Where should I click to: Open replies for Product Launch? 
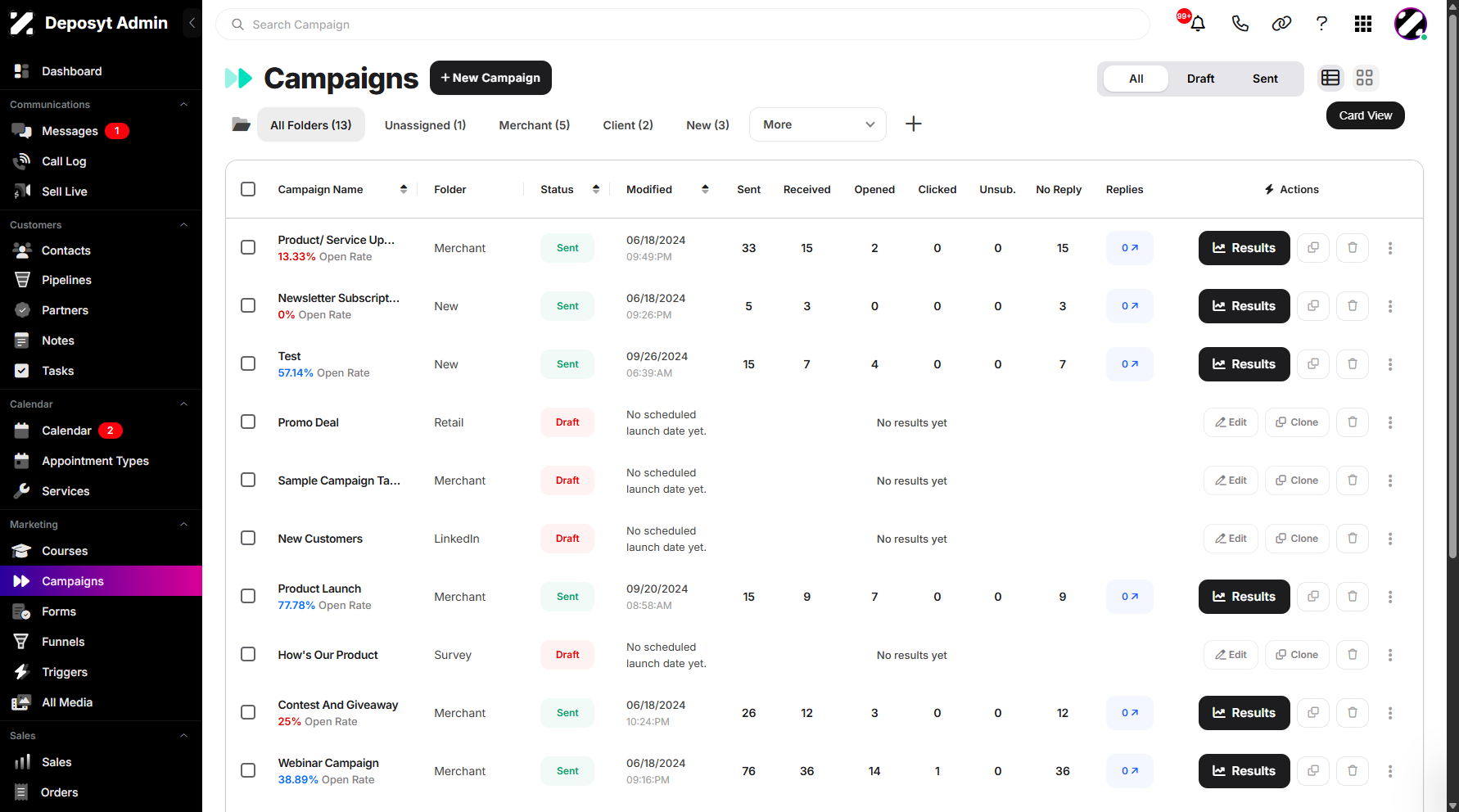[1130, 597]
